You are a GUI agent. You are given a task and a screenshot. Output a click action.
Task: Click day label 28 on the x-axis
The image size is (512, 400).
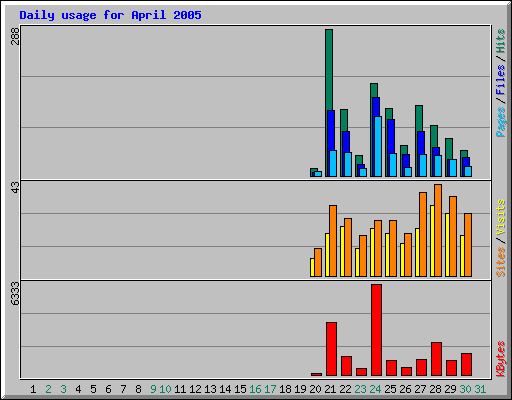[x=435, y=389]
